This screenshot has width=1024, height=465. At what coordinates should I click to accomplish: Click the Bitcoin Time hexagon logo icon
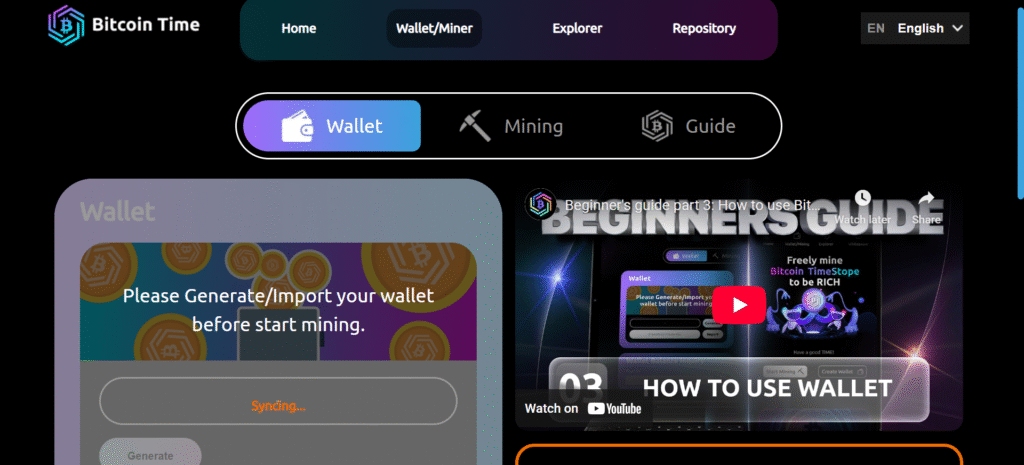pos(66,25)
